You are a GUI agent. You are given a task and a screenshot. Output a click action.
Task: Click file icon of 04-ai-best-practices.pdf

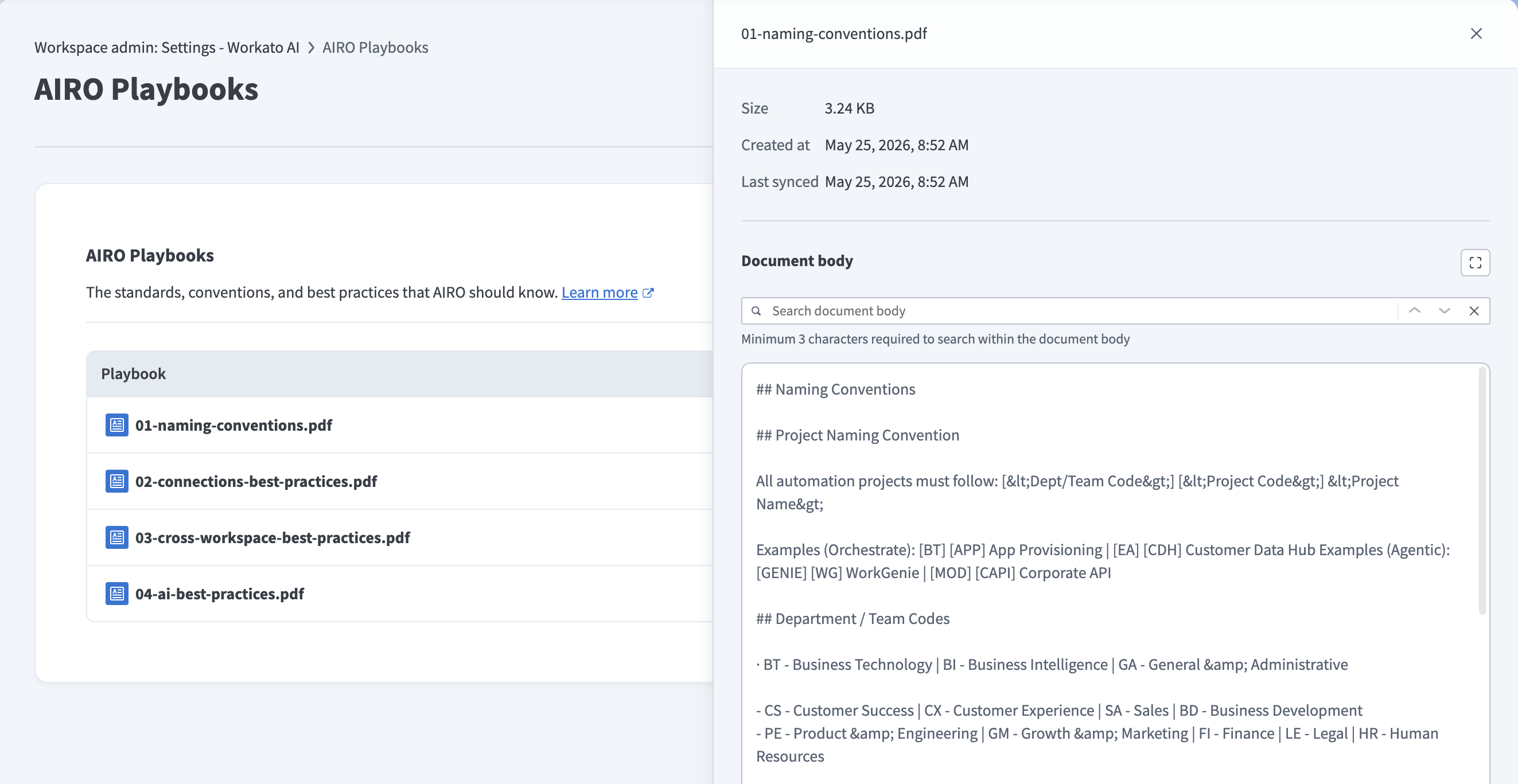(116, 593)
